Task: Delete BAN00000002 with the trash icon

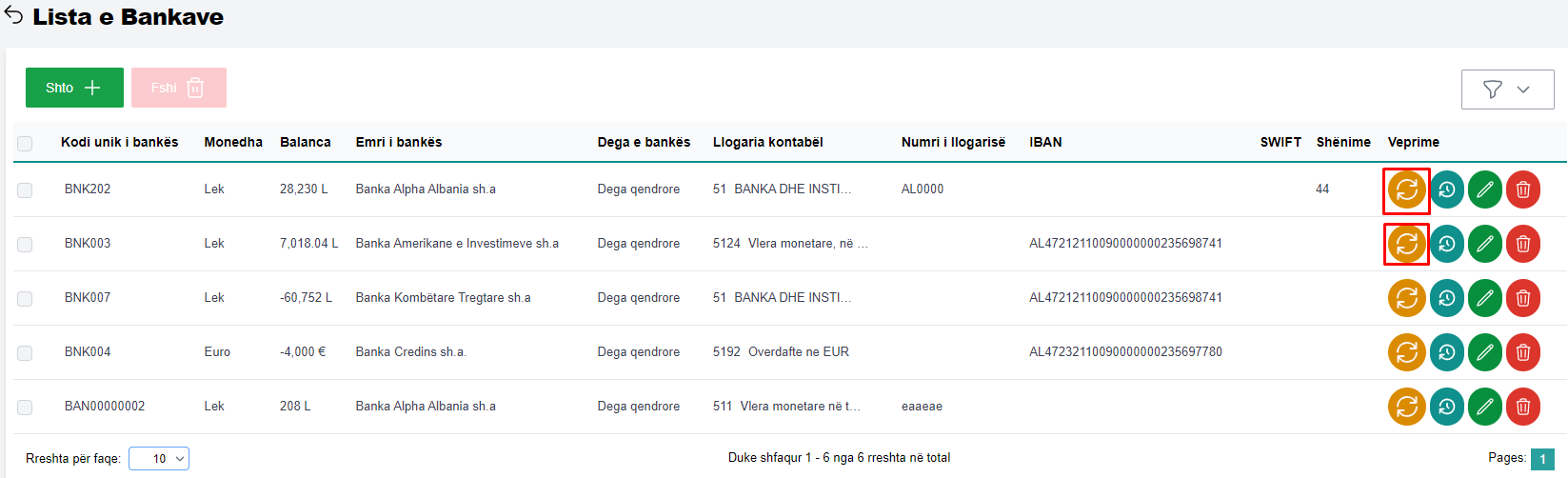Action: 1522,407
